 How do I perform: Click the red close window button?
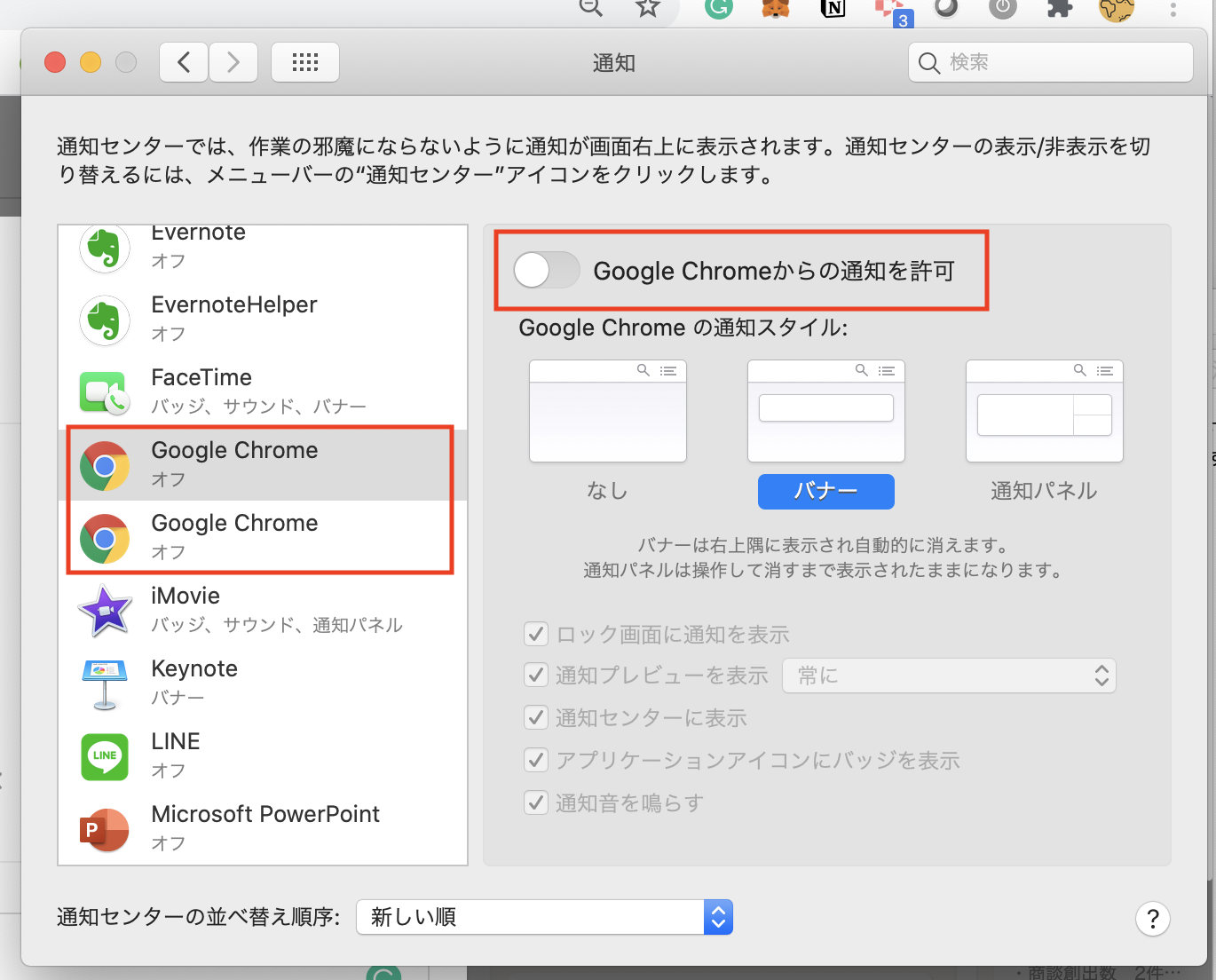[x=55, y=62]
